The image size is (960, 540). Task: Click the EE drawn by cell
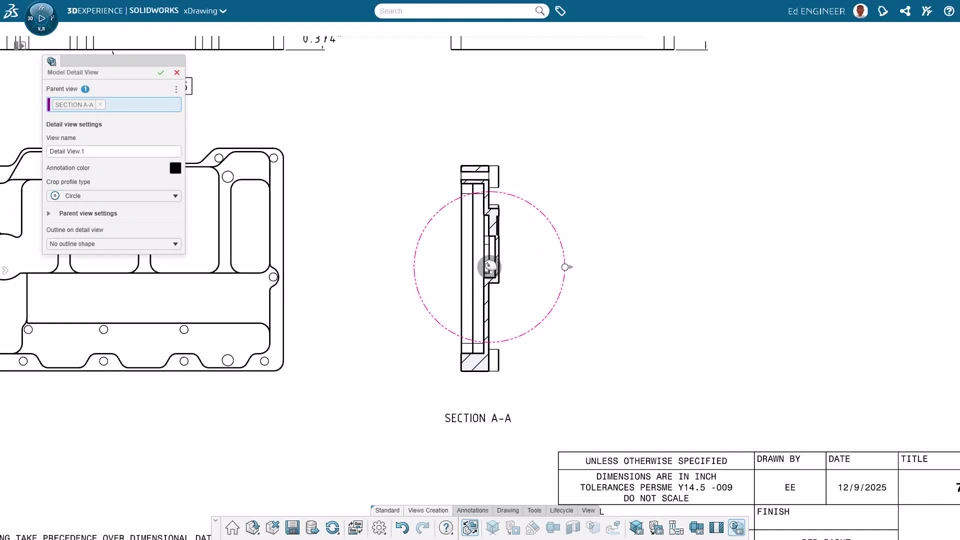tap(790, 487)
